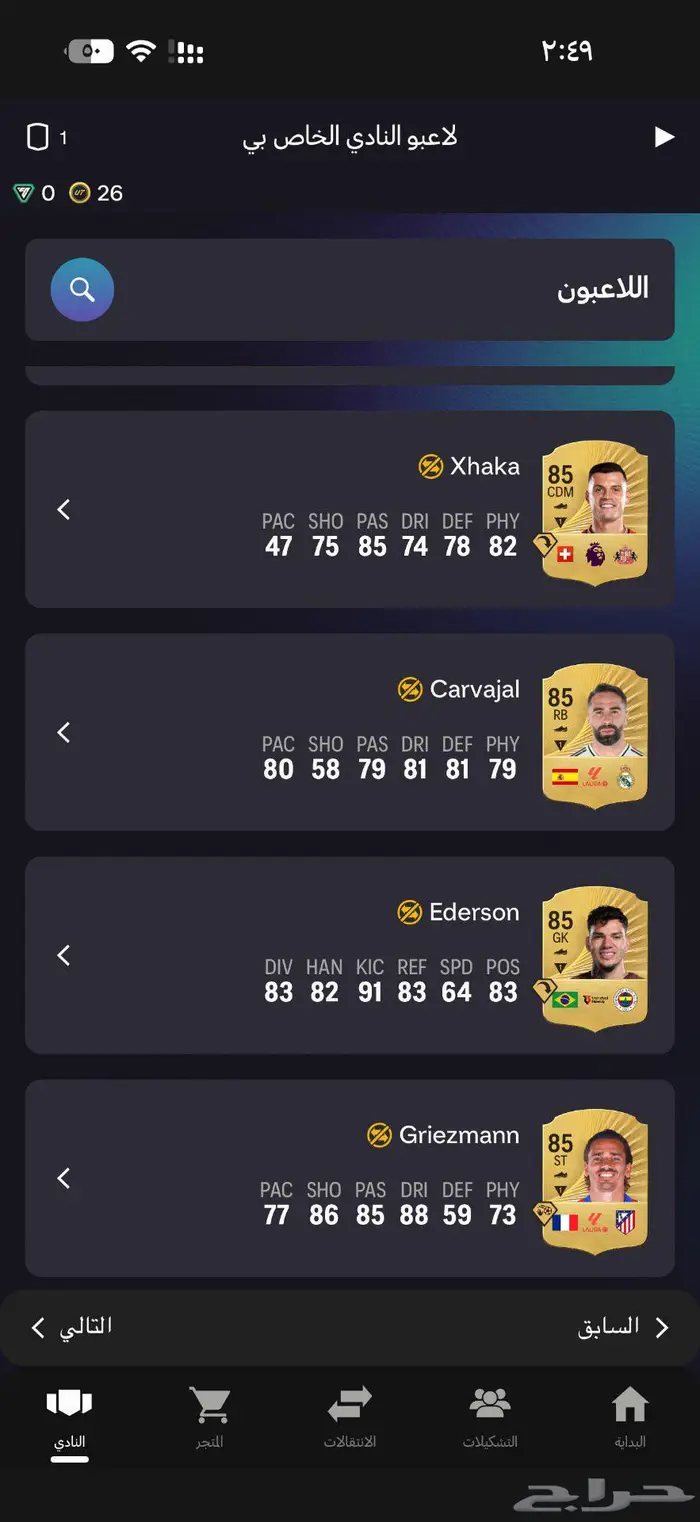The image size is (700, 1522).
Task: Select the Ederson goalkeeper card thumbnail
Action: 595,958
